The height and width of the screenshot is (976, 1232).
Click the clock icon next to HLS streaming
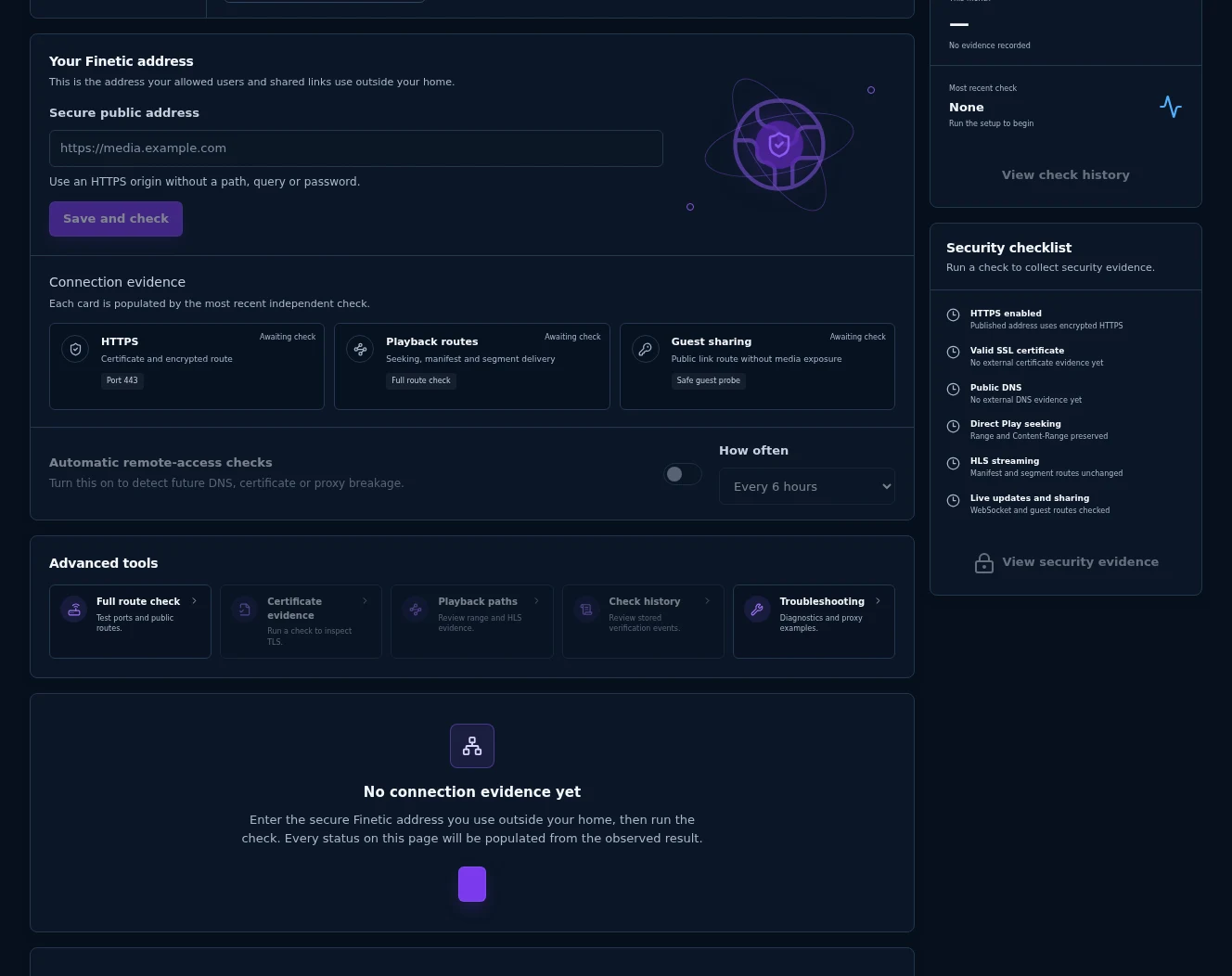953,463
